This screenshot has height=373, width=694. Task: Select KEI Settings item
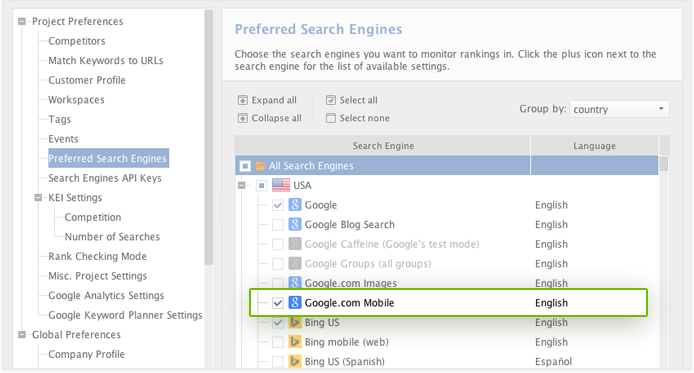pos(75,197)
